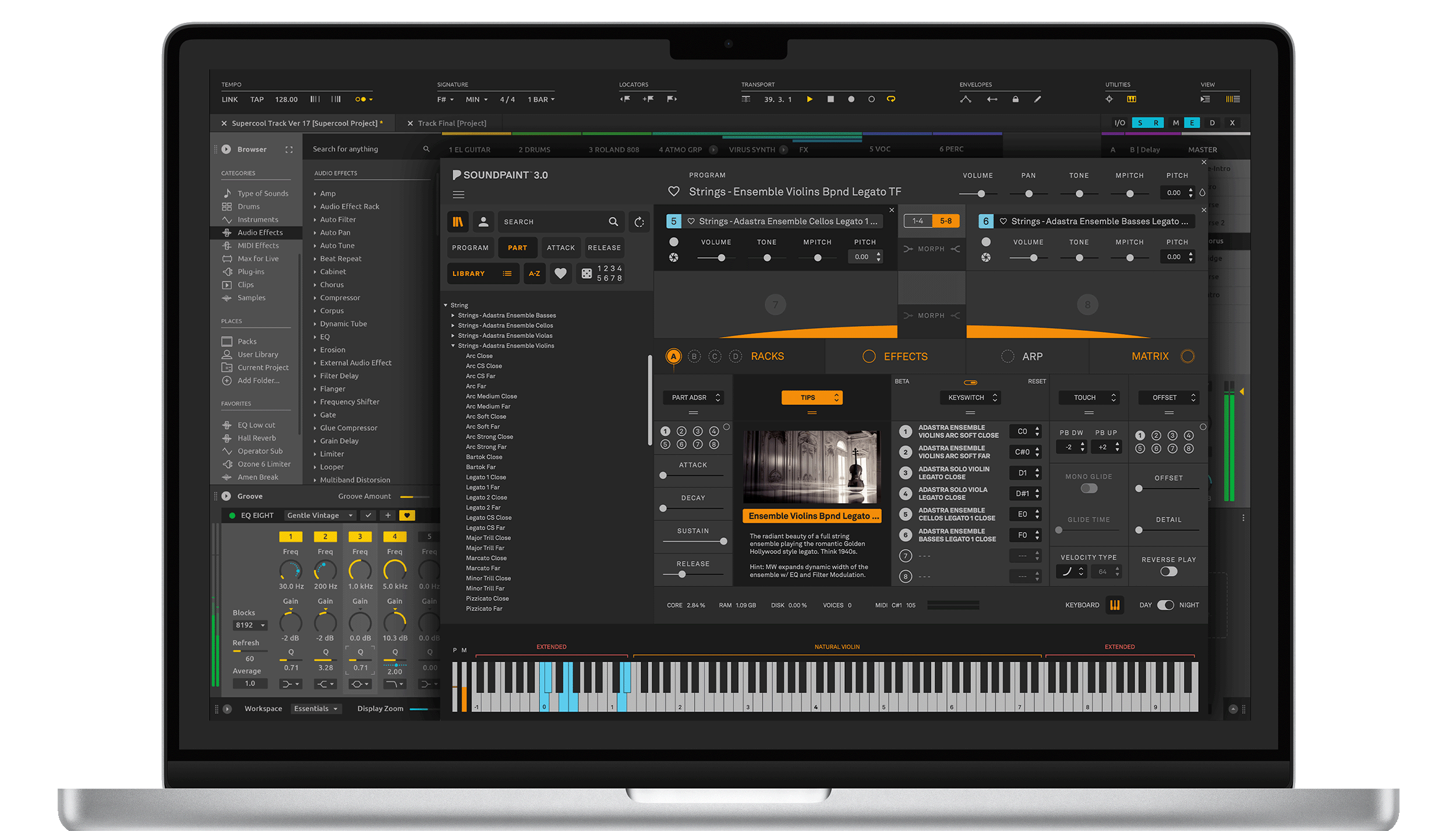
Task: Open favorites with the heart icon
Action: pyautogui.click(x=560, y=273)
